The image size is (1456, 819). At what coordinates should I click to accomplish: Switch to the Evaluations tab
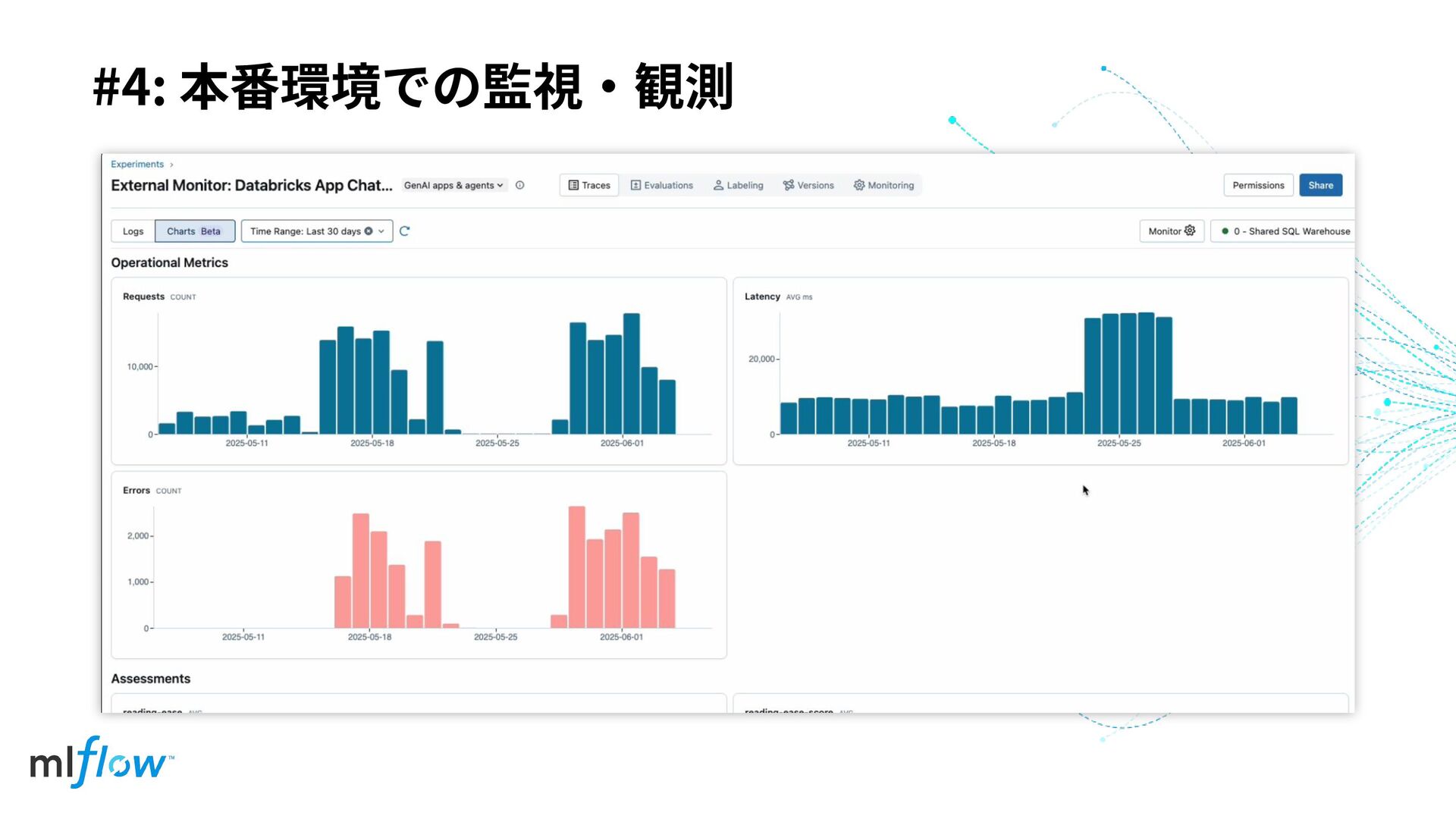point(661,185)
